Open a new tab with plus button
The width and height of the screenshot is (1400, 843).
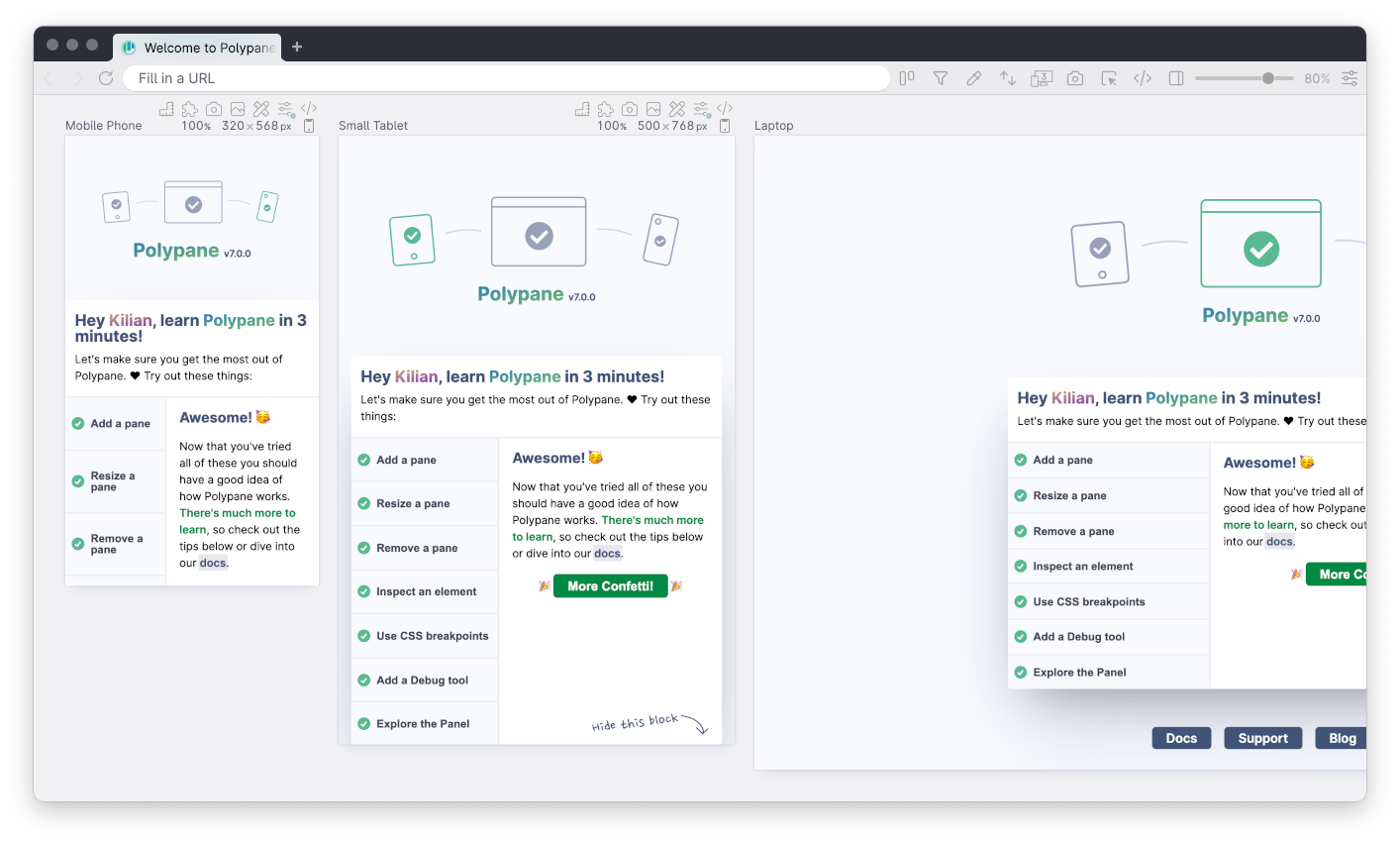pyautogui.click(x=297, y=47)
